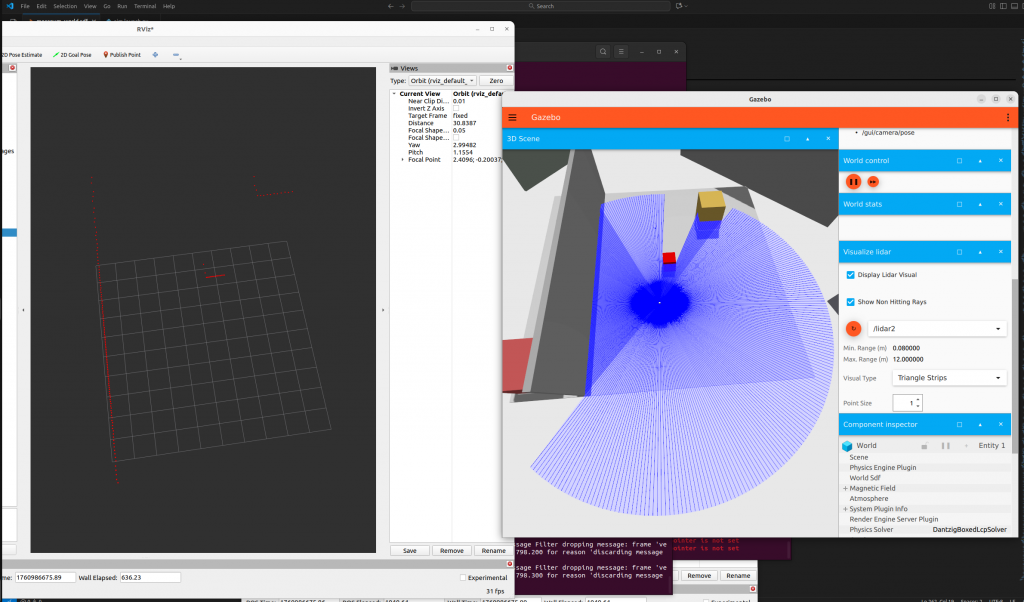Select the 2D Goal Pose tool
Screen dimensions: 1024x602
coord(71,55)
